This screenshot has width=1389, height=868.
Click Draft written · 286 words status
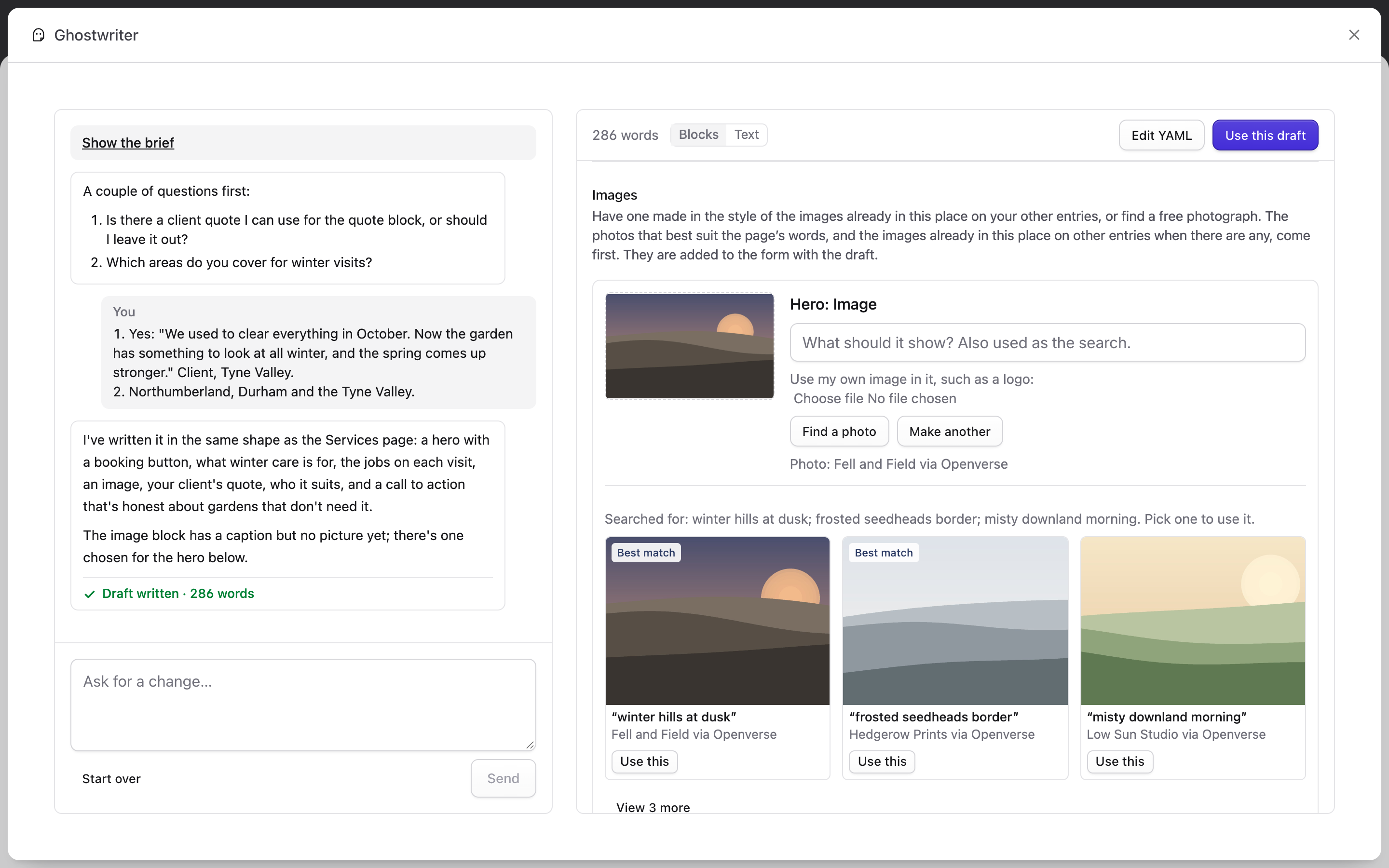click(178, 594)
